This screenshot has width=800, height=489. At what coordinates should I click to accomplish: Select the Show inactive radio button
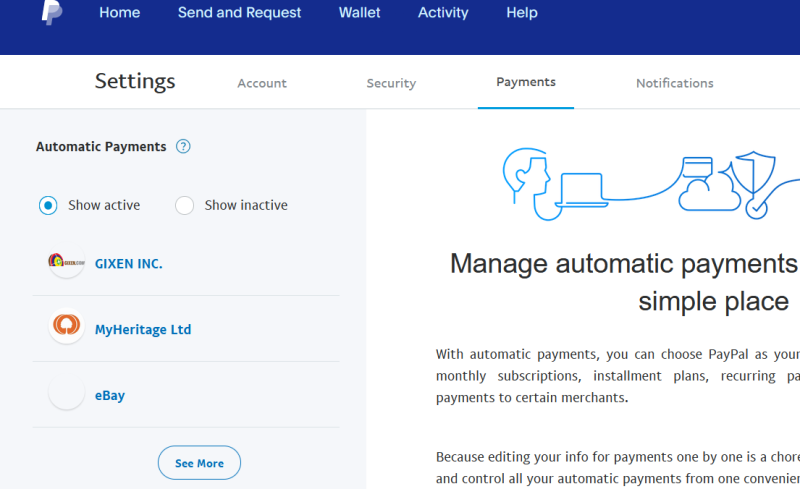click(184, 205)
